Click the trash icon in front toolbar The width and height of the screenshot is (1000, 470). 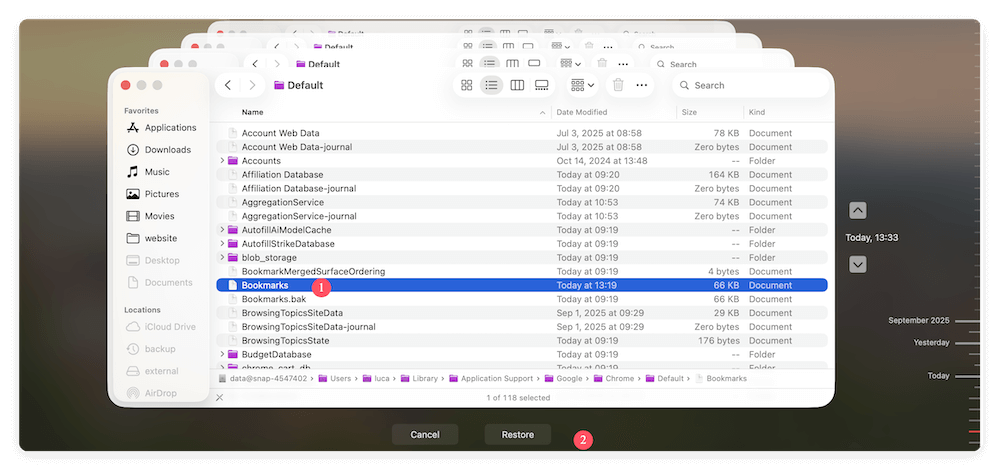tap(618, 85)
